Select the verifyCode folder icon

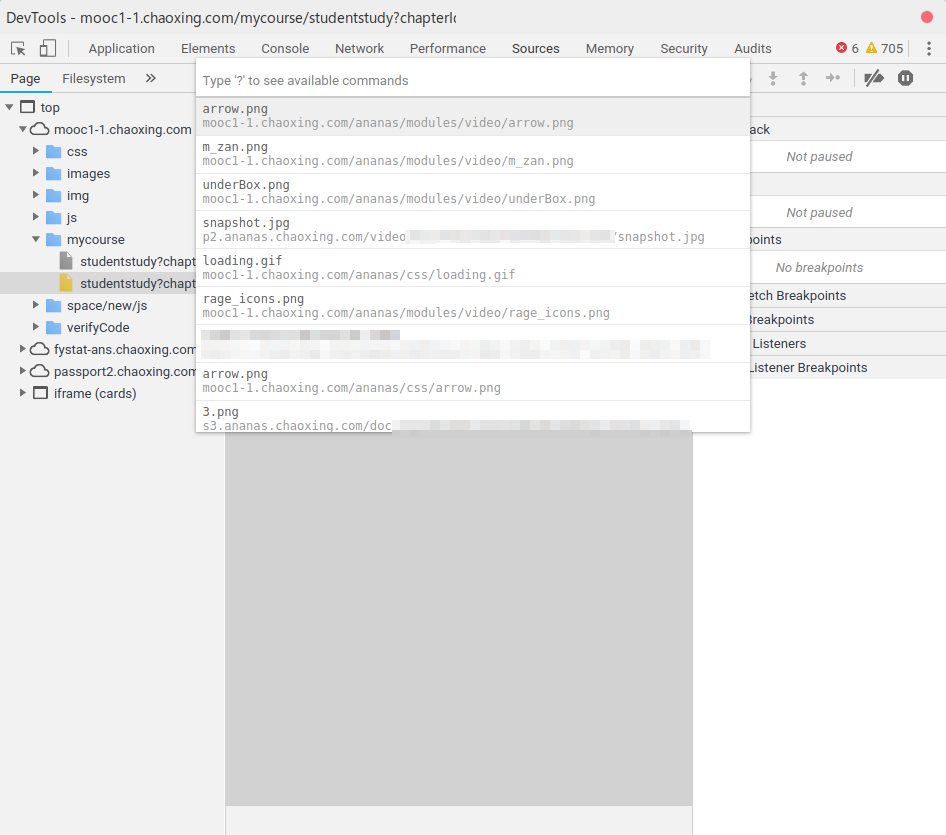(54, 328)
